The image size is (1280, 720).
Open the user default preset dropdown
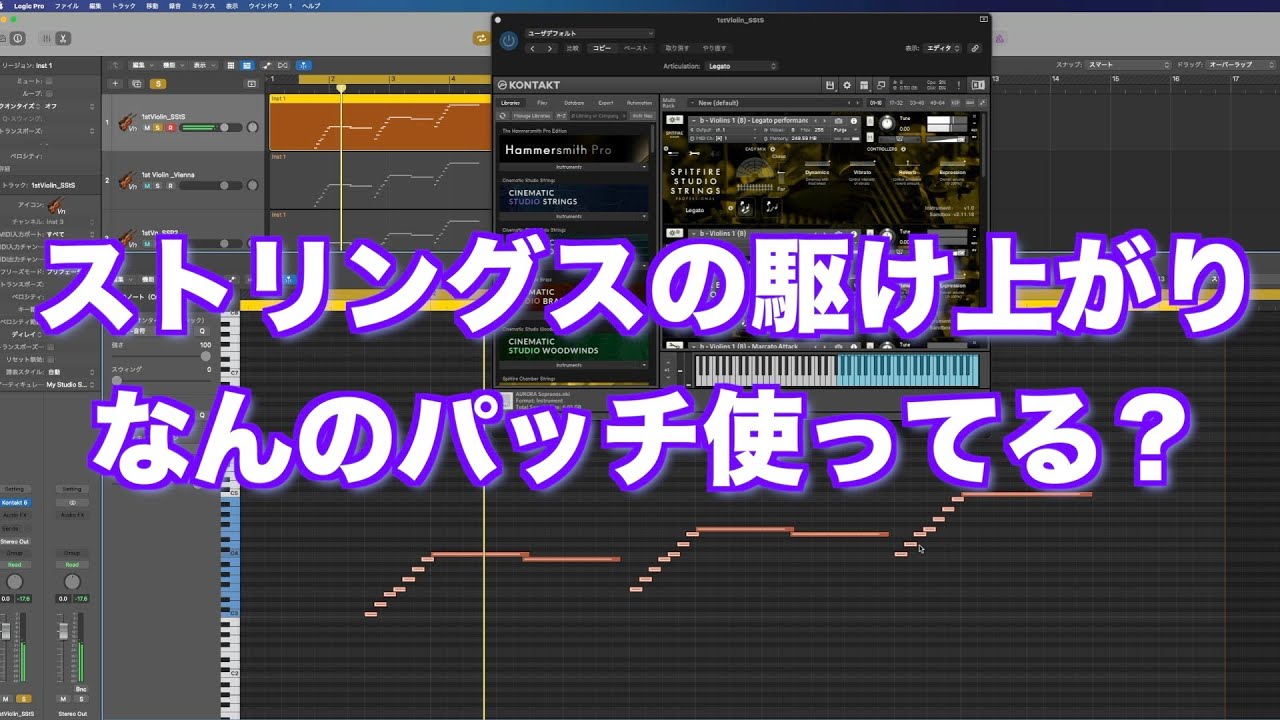(x=590, y=34)
